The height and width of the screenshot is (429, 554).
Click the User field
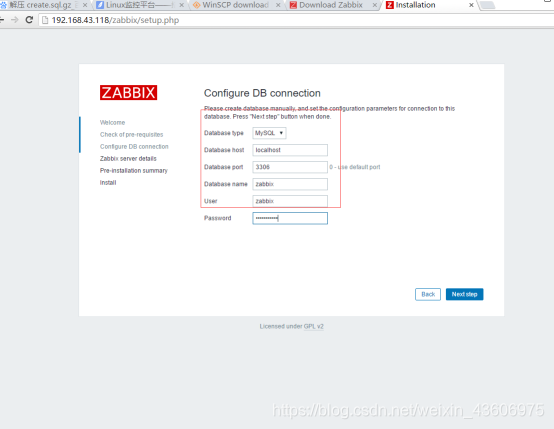pyautogui.click(x=290, y=201)
